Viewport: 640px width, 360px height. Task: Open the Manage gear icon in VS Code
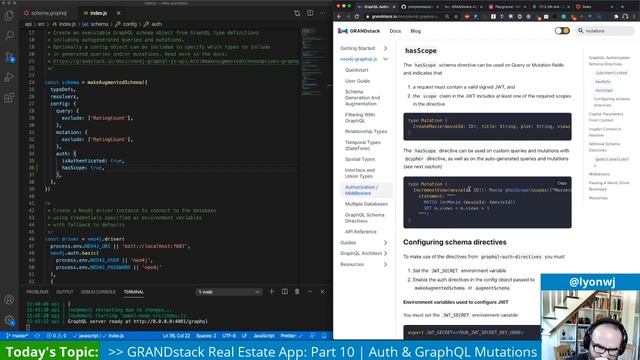[9, 320]
